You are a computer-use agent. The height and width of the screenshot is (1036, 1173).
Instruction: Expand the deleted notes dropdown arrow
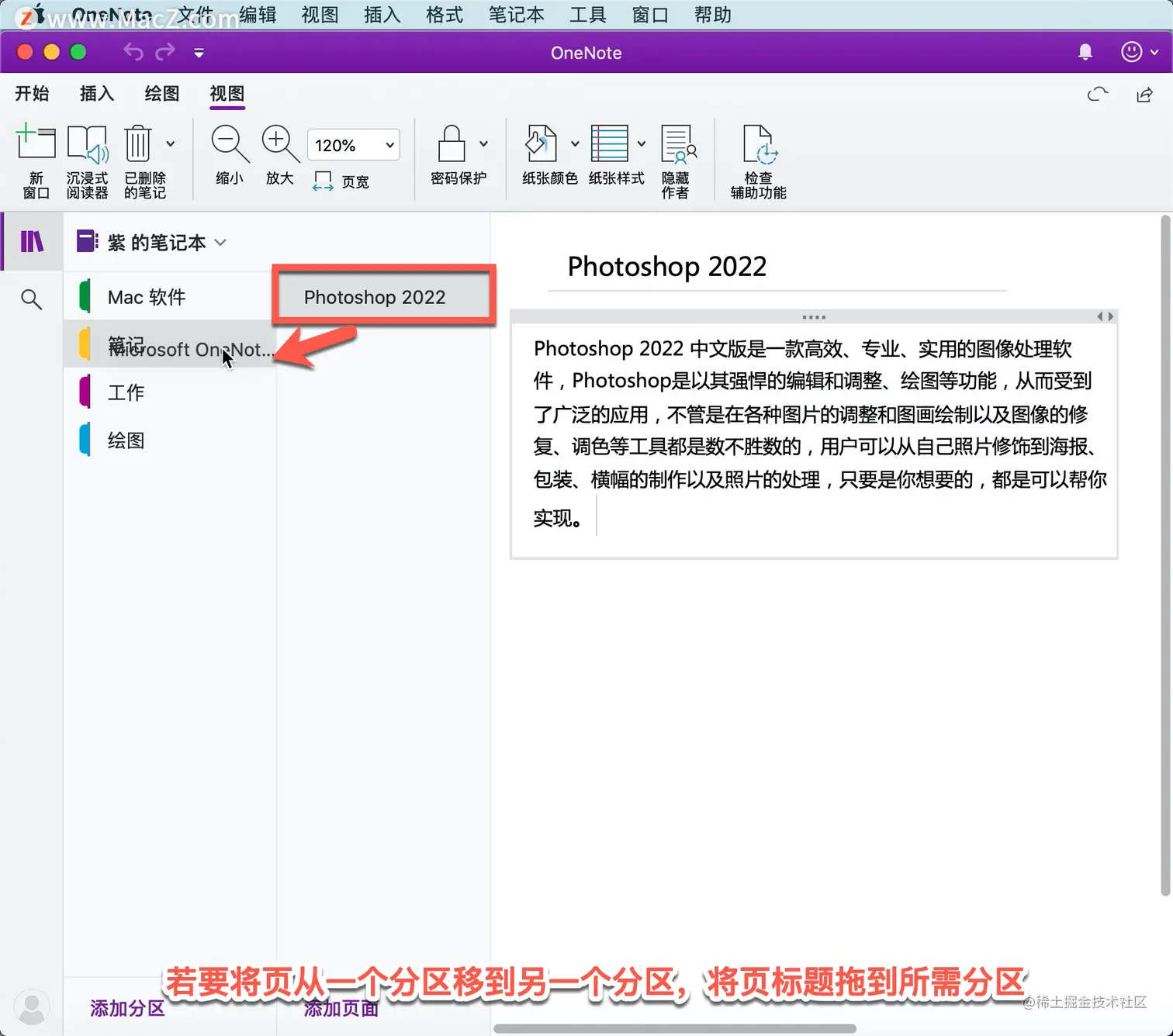(x=171, y=143)
